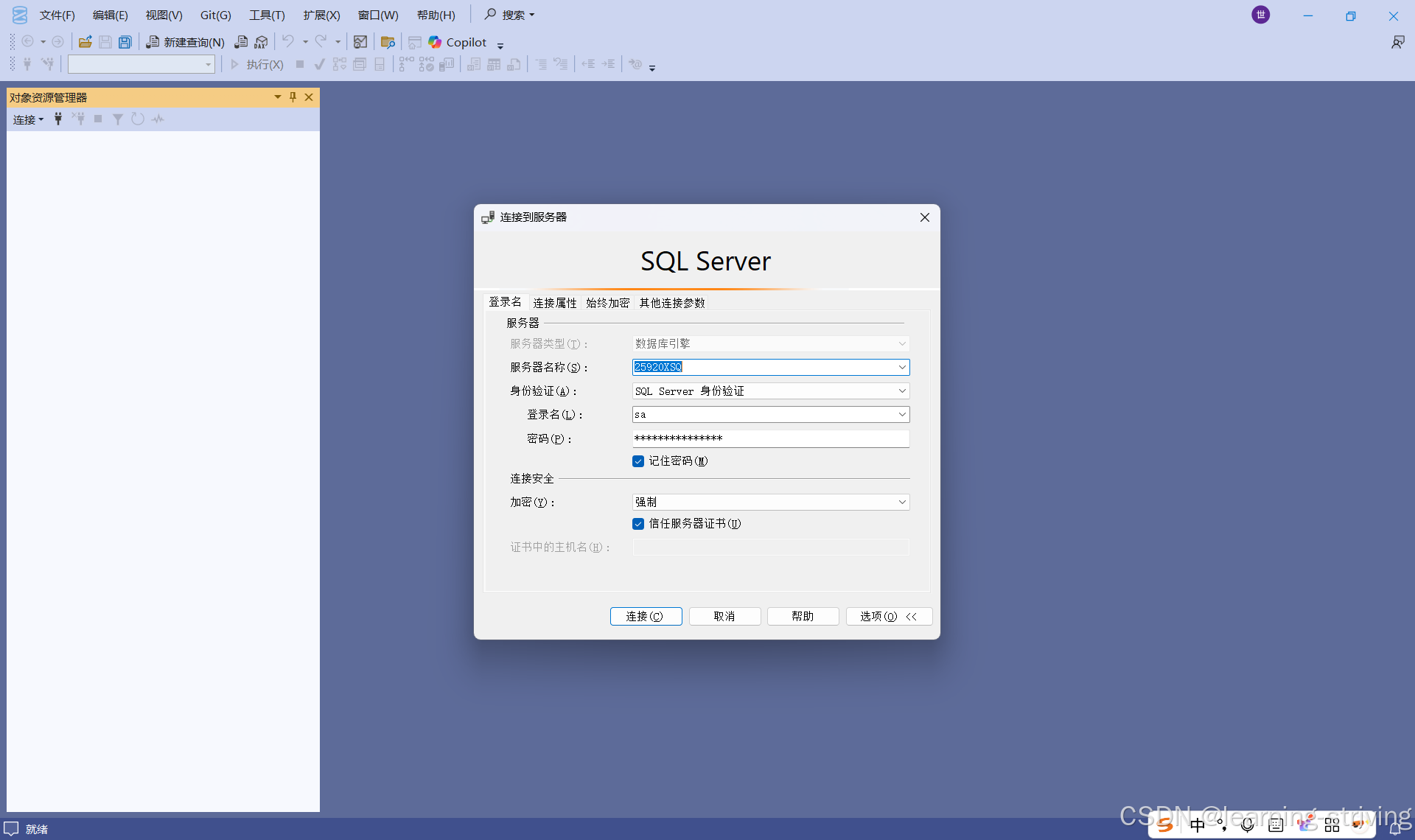Open the 工具(T) menu
Viewport: 1415px width, 840px height.
(x=267, y=15)
